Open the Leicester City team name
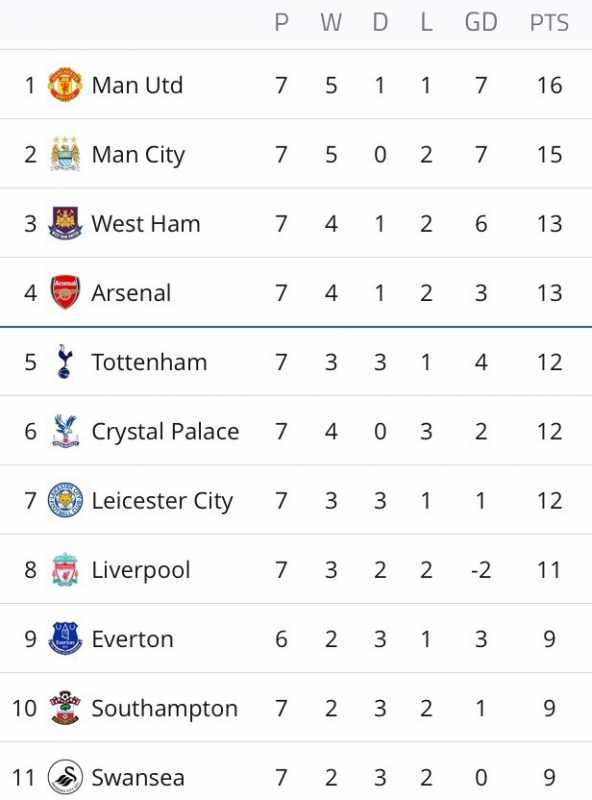The image size is (592, 800). click(x=162, y=501)
